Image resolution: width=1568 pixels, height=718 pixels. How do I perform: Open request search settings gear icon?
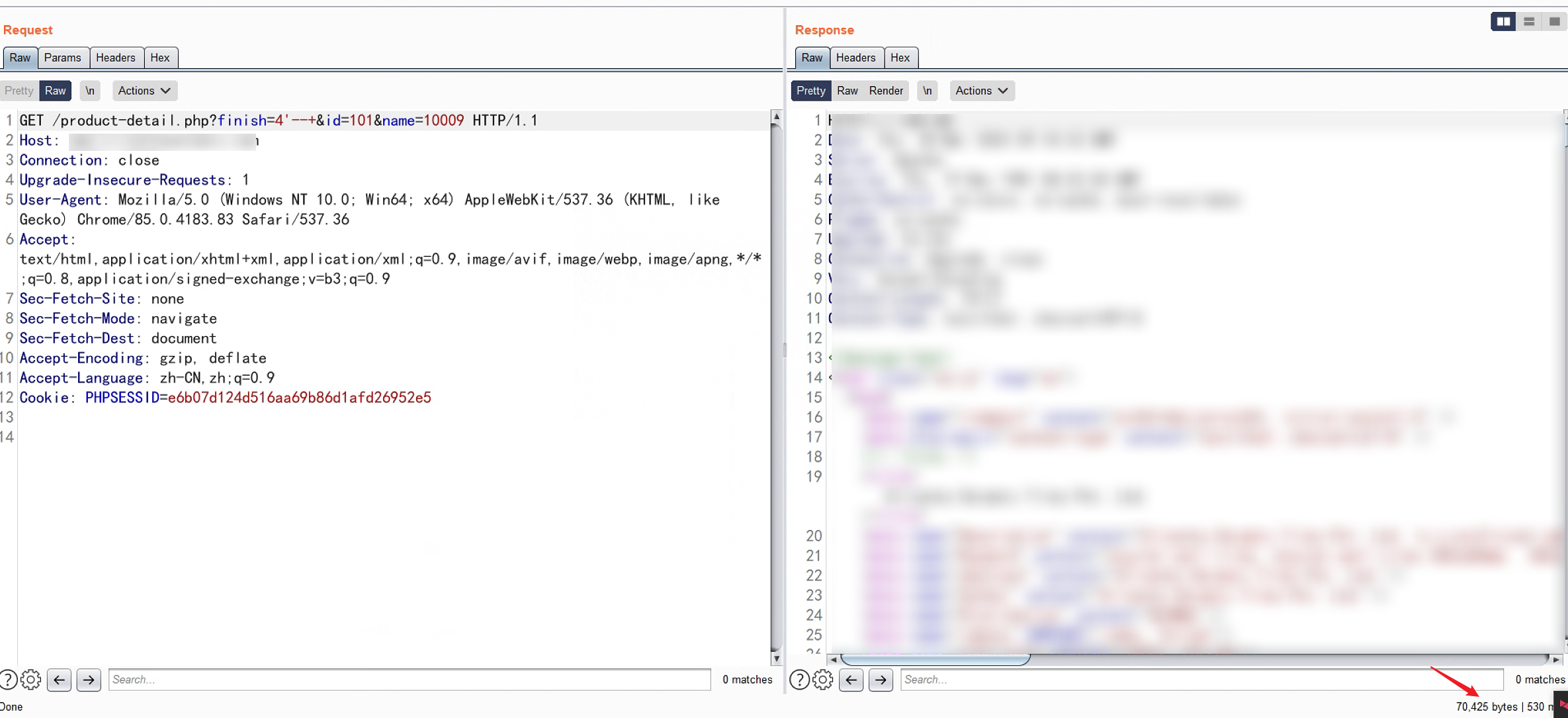pyautogui.click(x=30, y=680)
